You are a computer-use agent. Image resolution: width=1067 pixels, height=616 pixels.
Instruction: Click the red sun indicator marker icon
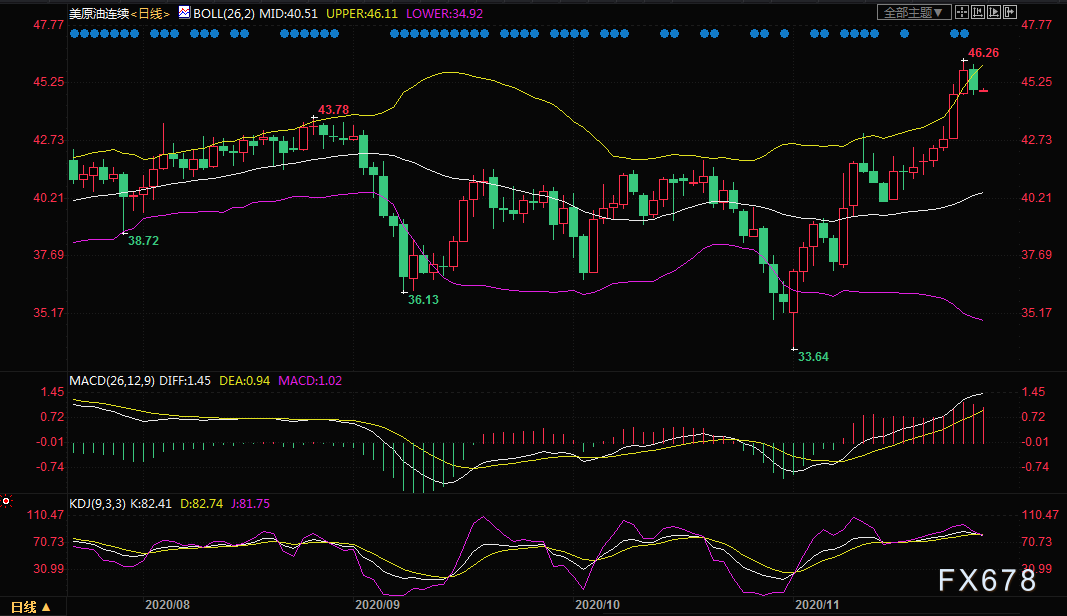click(6, 501)
